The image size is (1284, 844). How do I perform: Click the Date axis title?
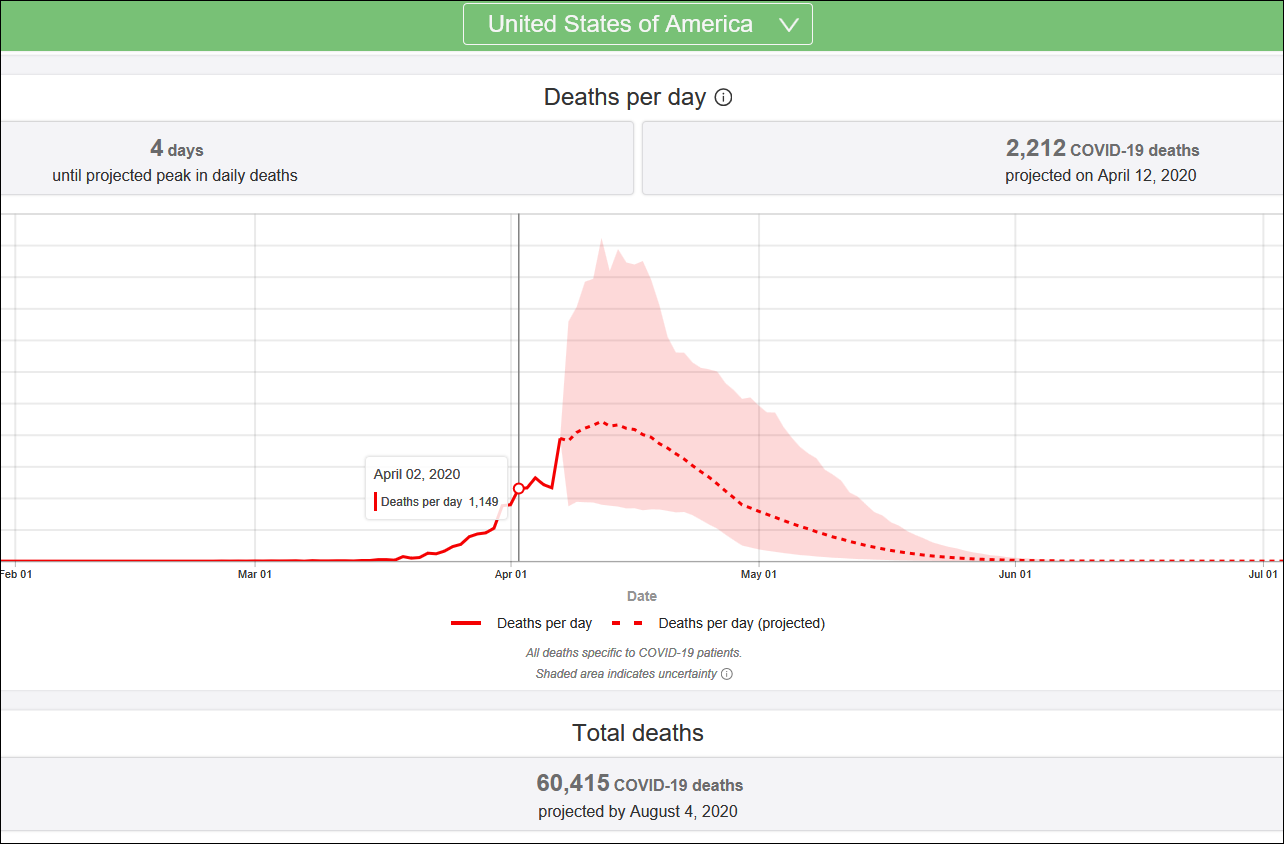click(x=641, y=596)
